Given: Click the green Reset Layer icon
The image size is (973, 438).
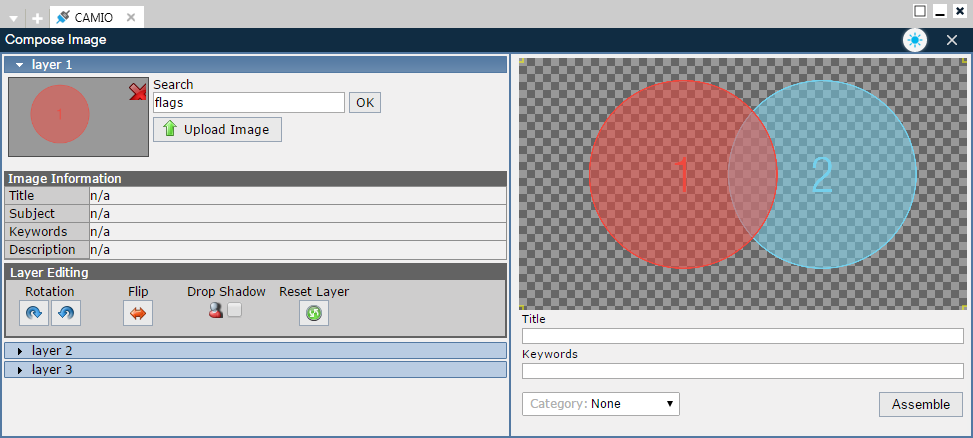Looking at the screenshot, I should point(314,313).
